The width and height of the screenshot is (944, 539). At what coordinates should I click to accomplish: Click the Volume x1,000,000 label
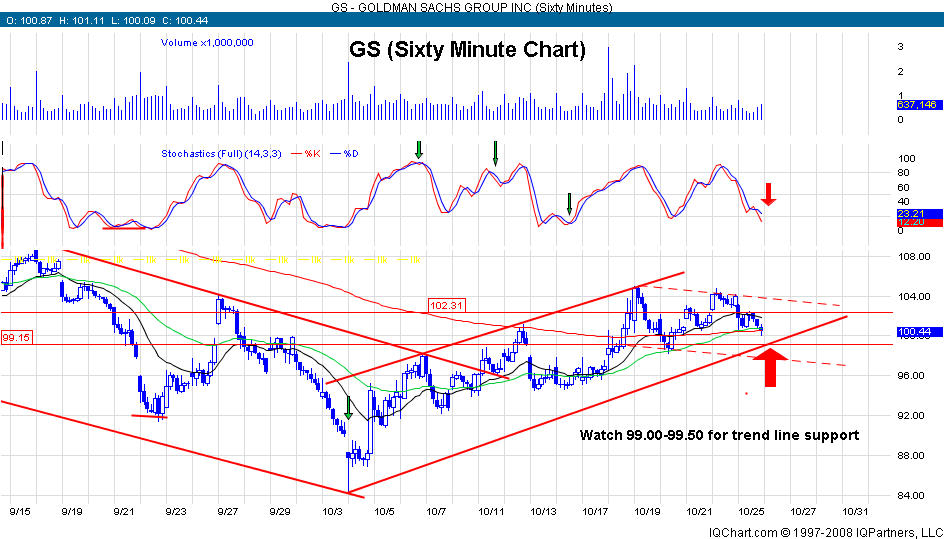[x=207, y=43]
